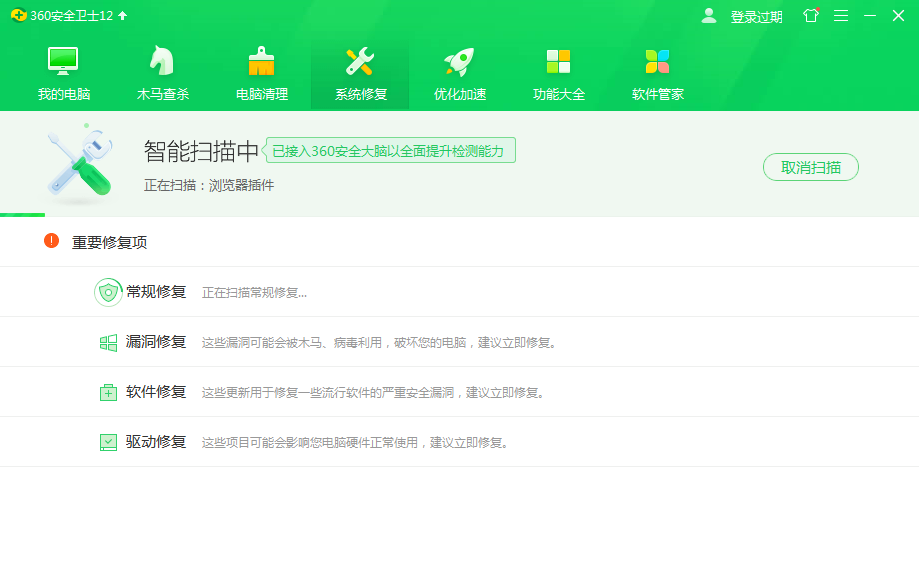Switch to the 木马查杀 tab label

(x=163, y=94)
